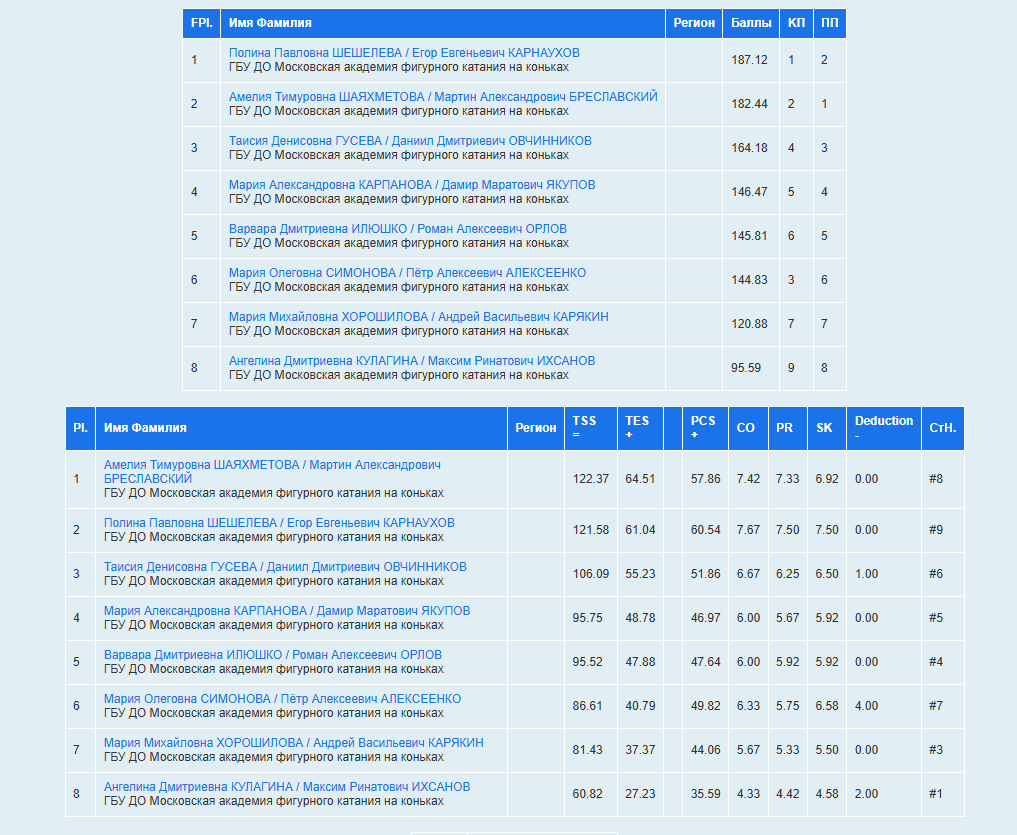This screenshot has width=1017, height=835.
Task: Select TSS value 122.37
Action: point(591,479)
